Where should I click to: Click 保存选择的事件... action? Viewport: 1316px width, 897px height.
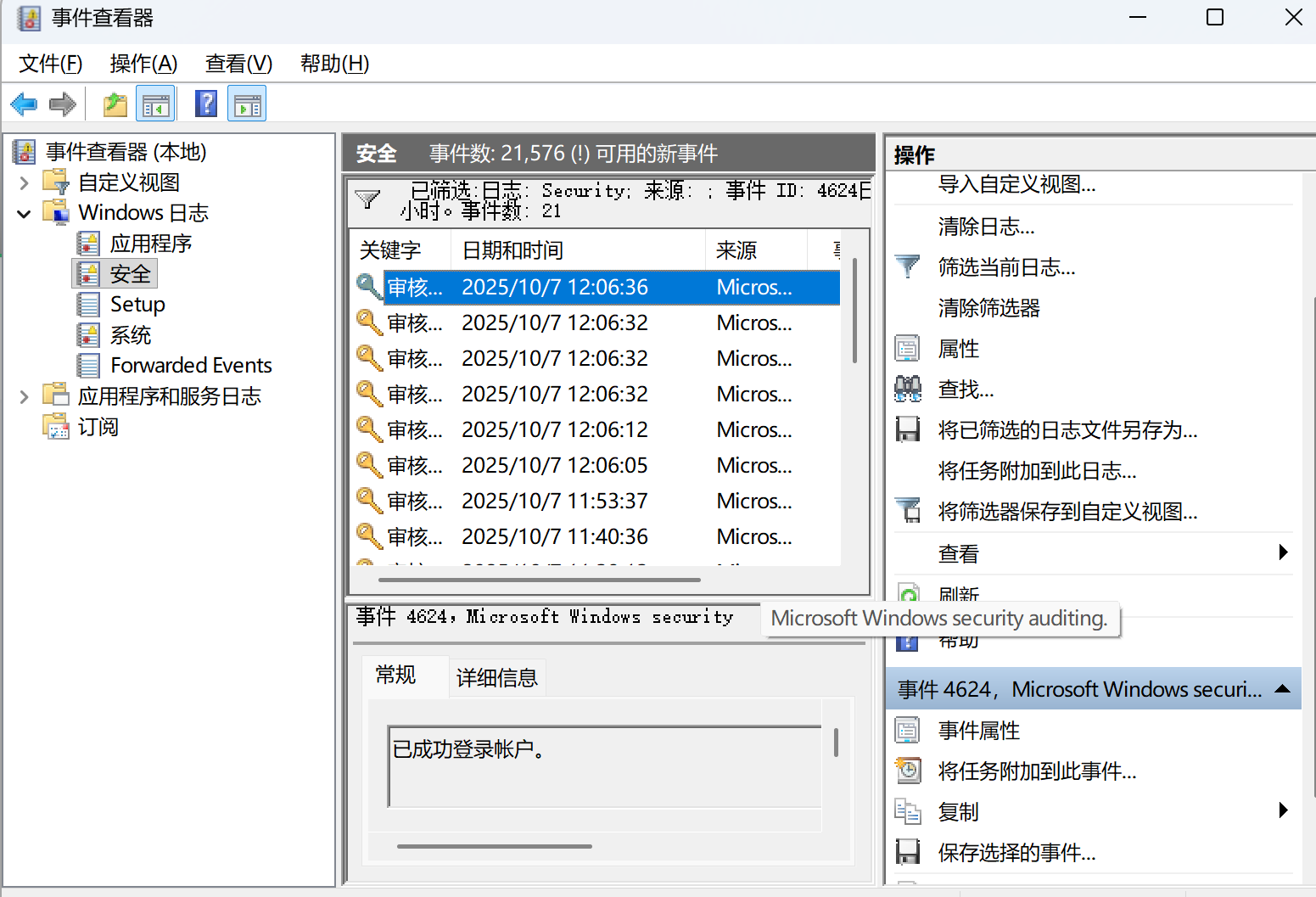coord(1016,853)
